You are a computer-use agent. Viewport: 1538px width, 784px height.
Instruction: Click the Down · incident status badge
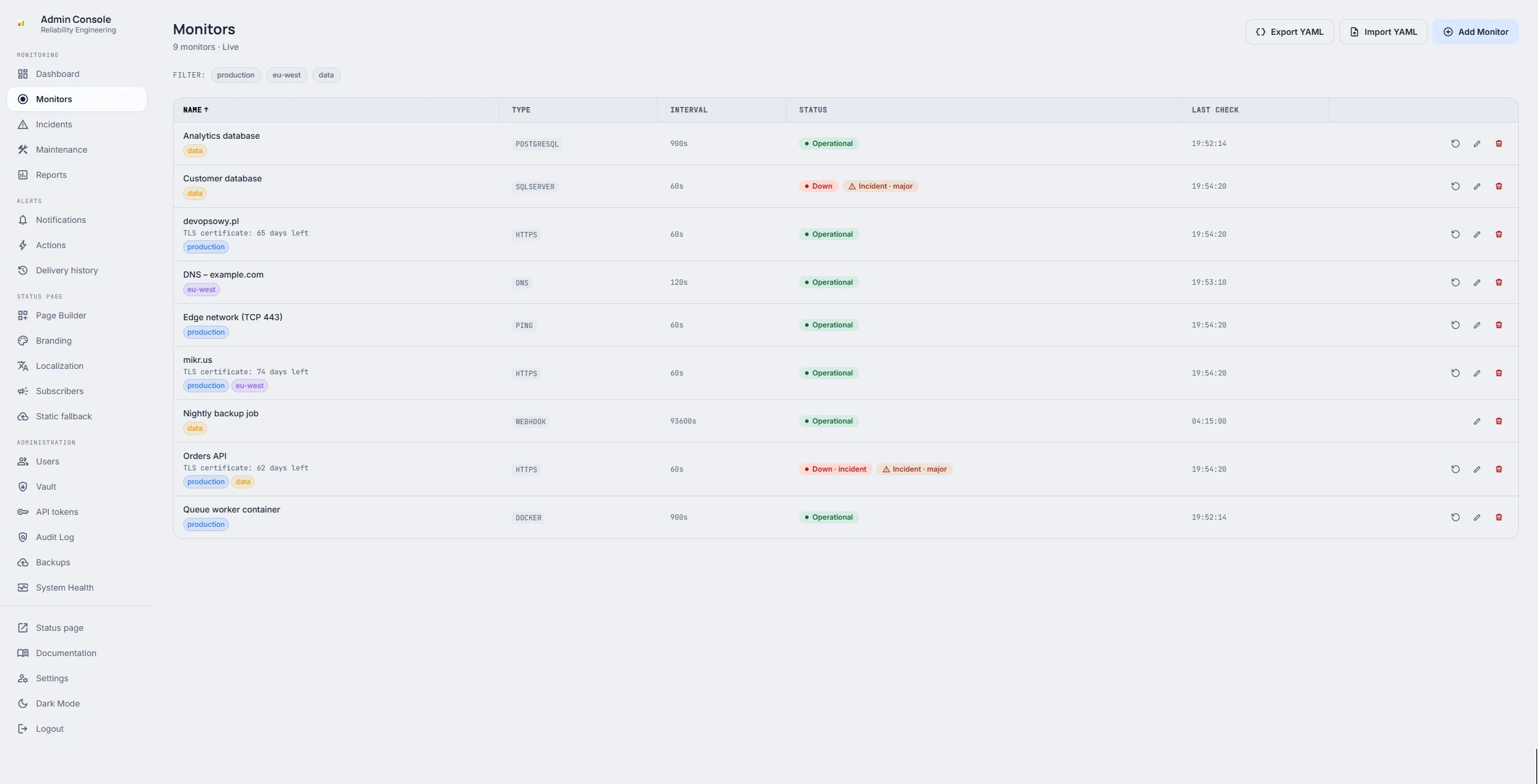[x=836, y=469]
